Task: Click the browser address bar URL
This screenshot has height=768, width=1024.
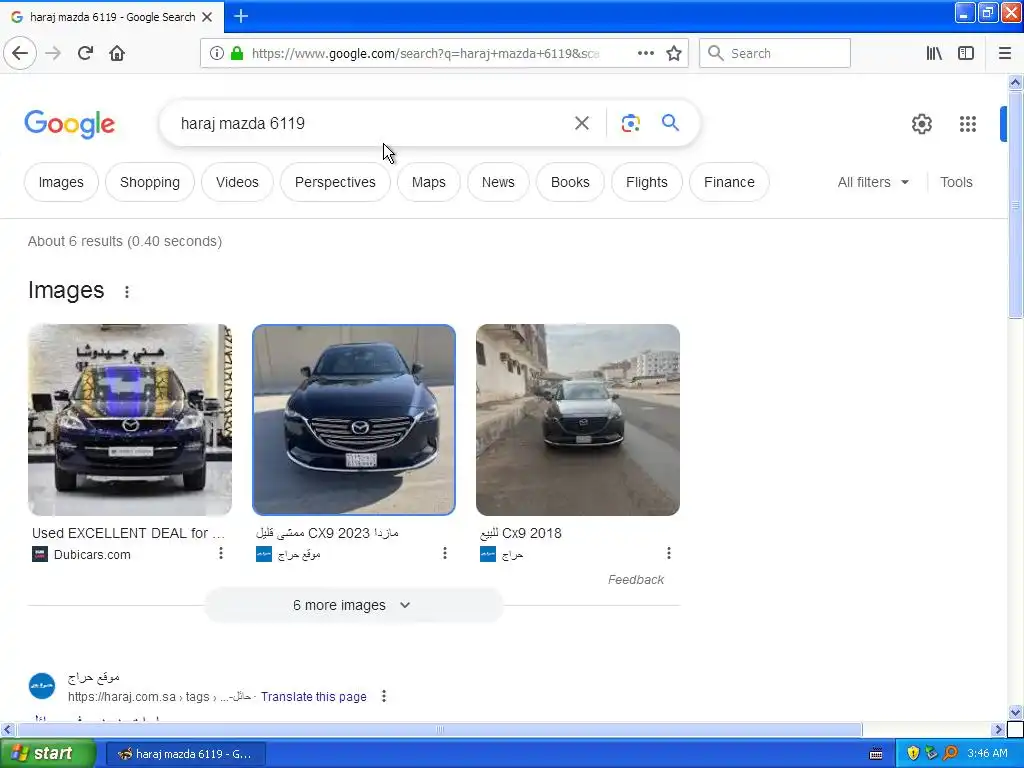Action: [425, 54]
